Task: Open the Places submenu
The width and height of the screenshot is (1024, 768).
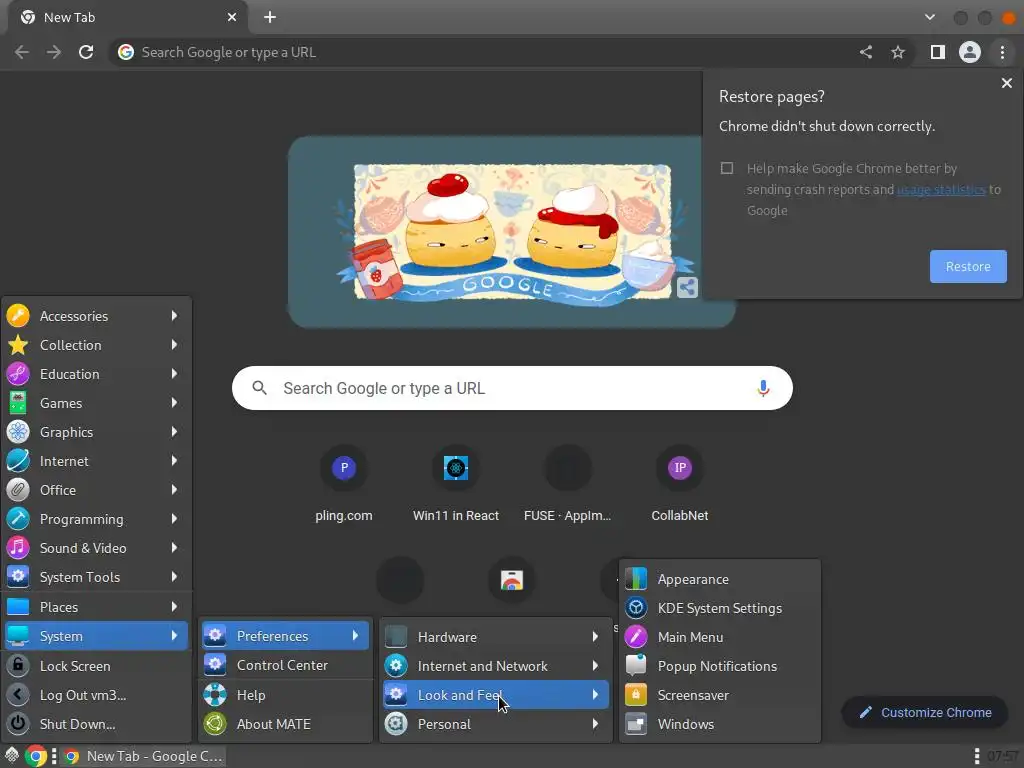Action: [96, 607]
